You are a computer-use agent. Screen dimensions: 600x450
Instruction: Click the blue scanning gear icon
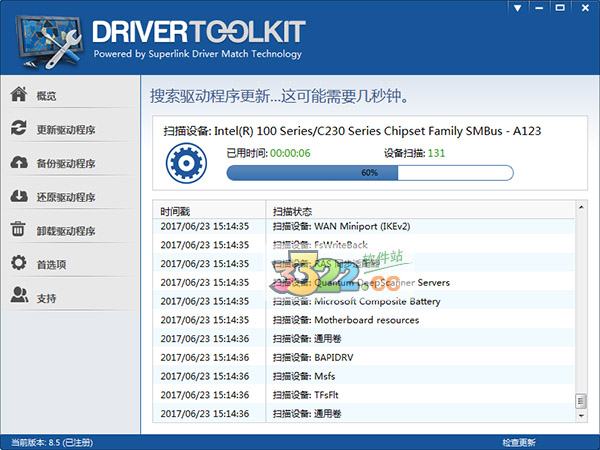coord(185,163)
